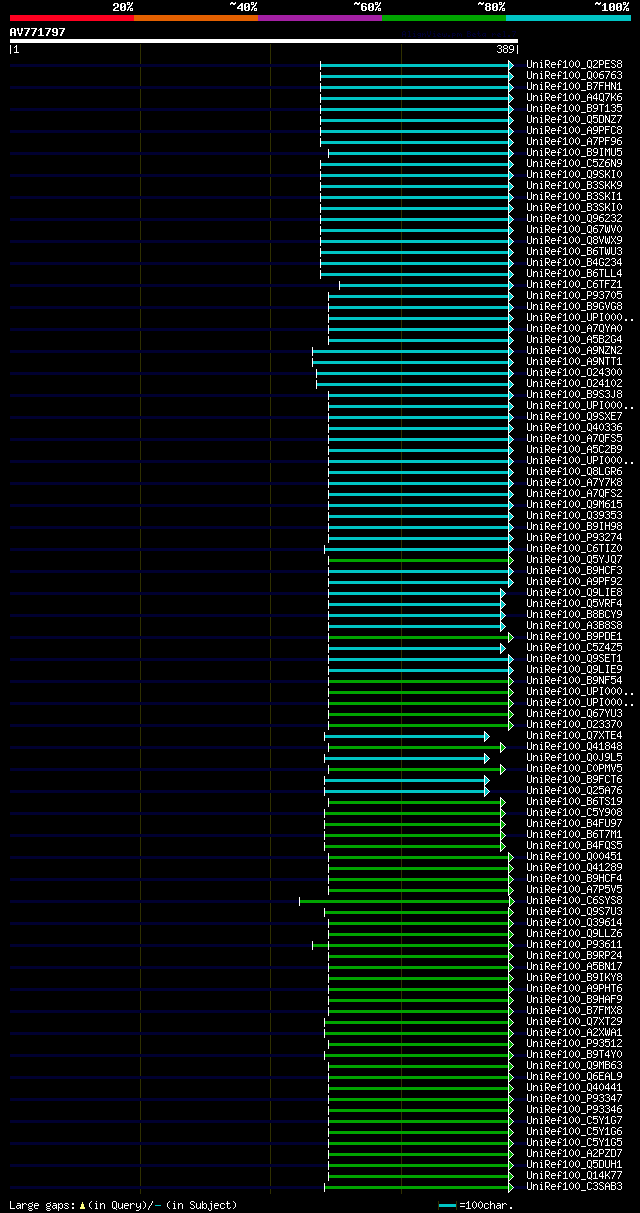The width and height of the screenshot is (640, 1213).
Task: Open the UniRef100_A9PHT6 hit link
Action: click(x=574, y=989)
